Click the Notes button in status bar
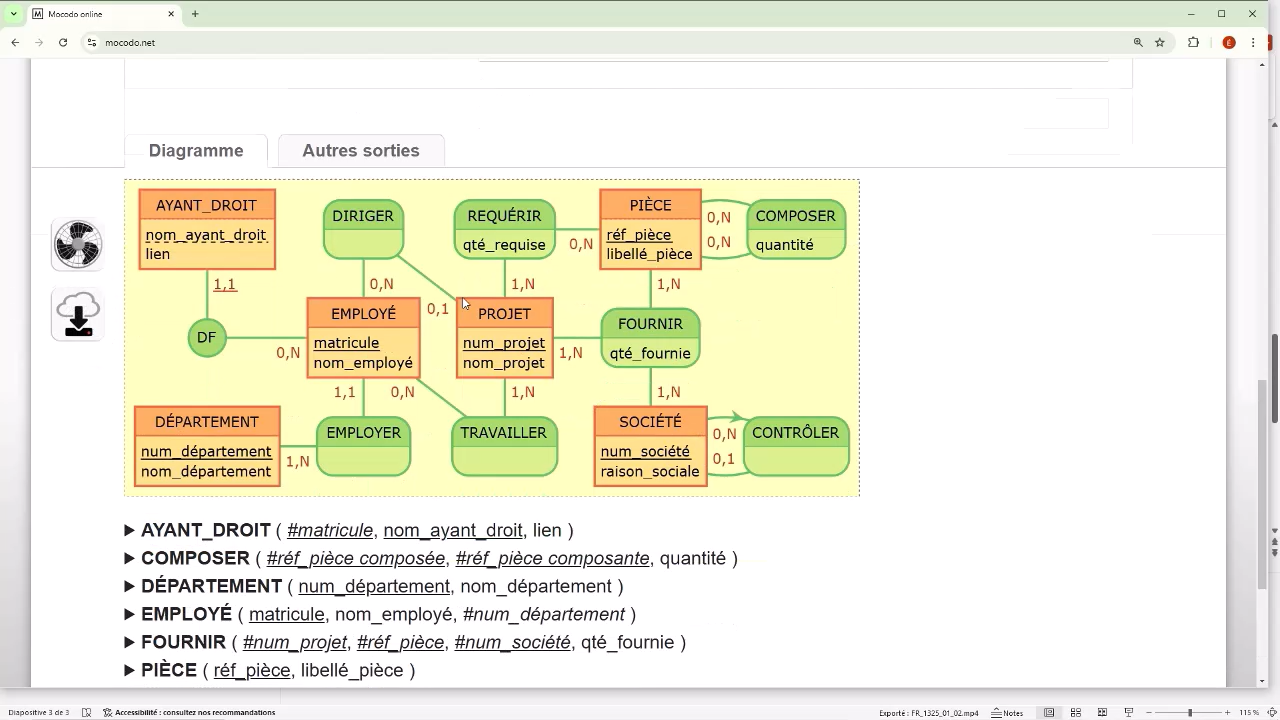 tap(1007, 713)
